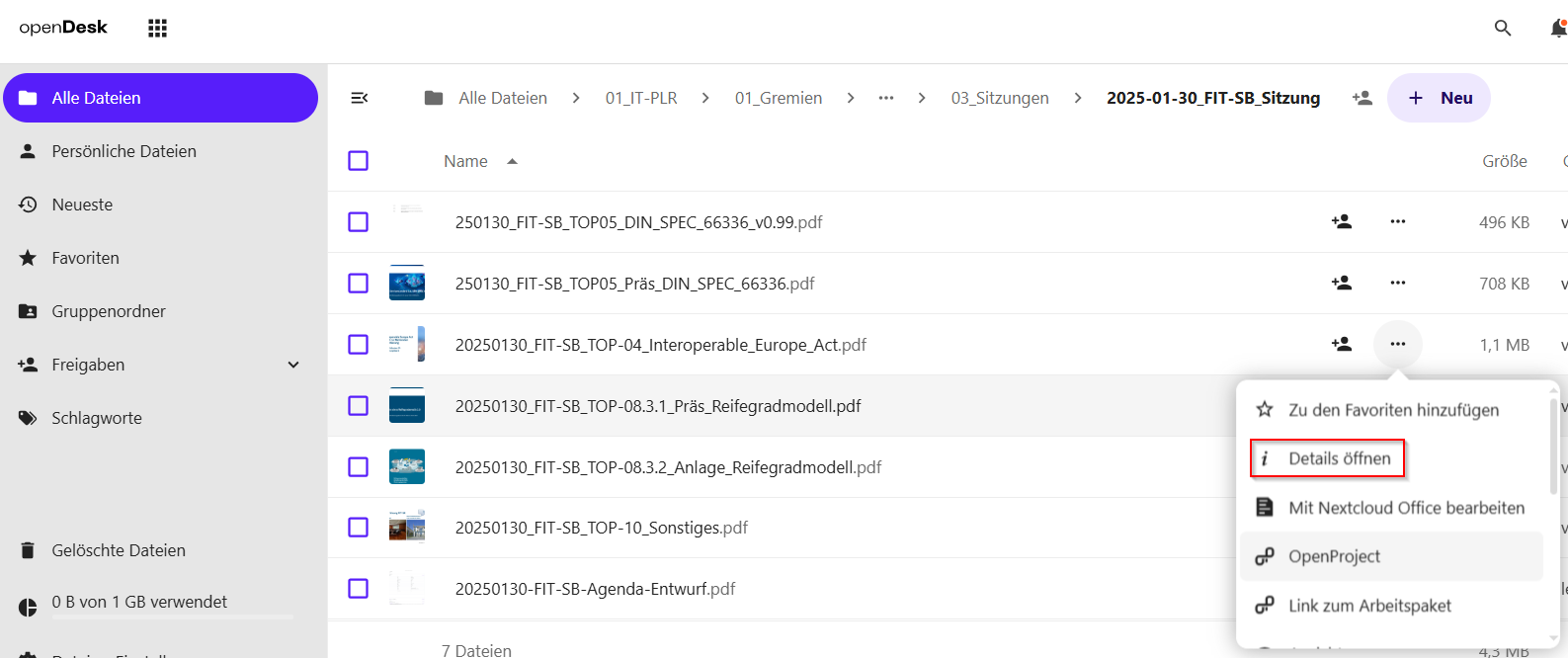The width and height of the screenshot is (1568, 658).
Task: Click the Größe column header
Action: (1505, 161)
